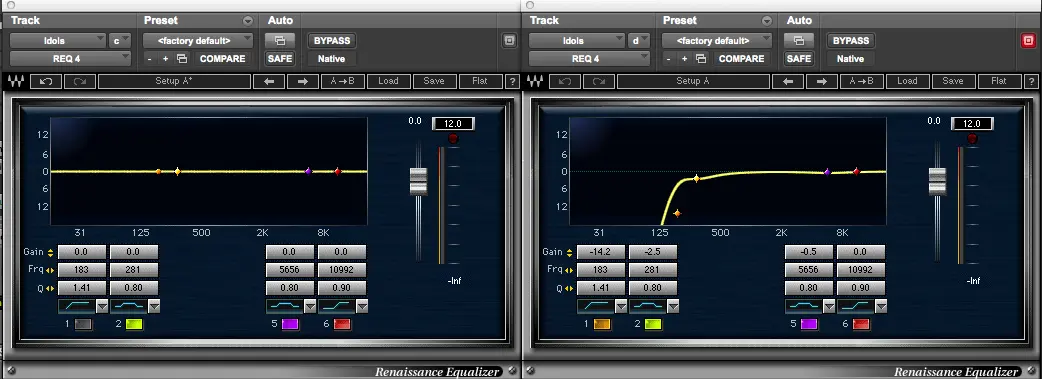The image size is (1042, 379).
Task: Toggle band 6 red button in the left equalizer
Action: pos(342,324)
